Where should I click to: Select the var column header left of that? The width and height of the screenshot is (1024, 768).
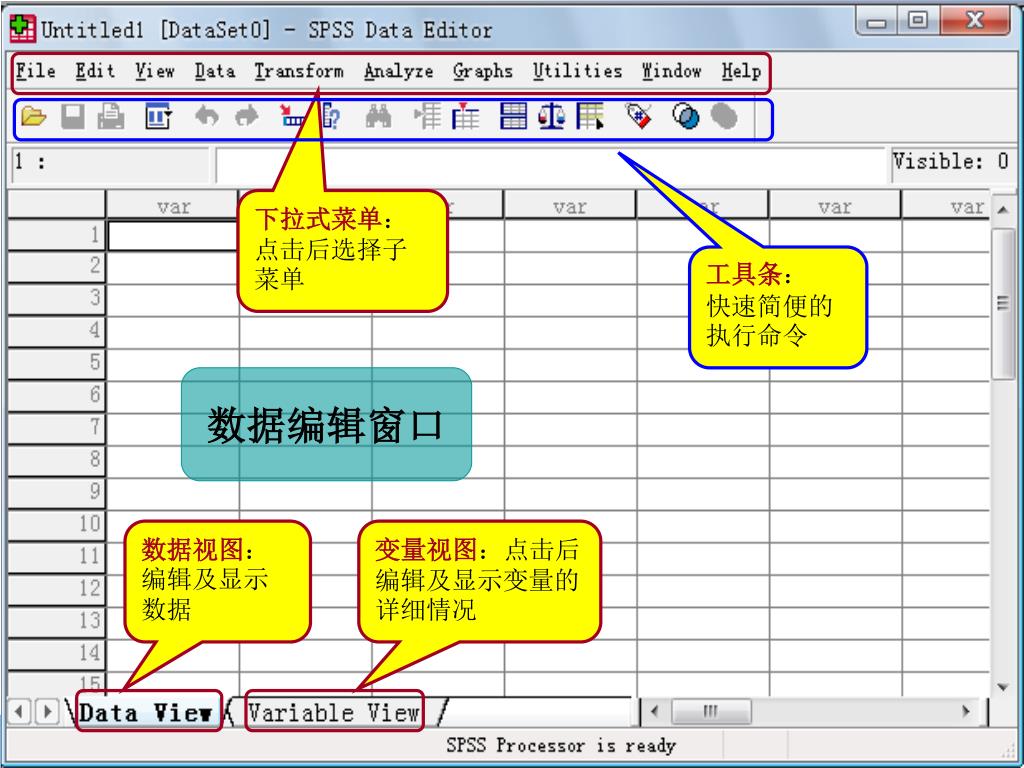point(835,206)
